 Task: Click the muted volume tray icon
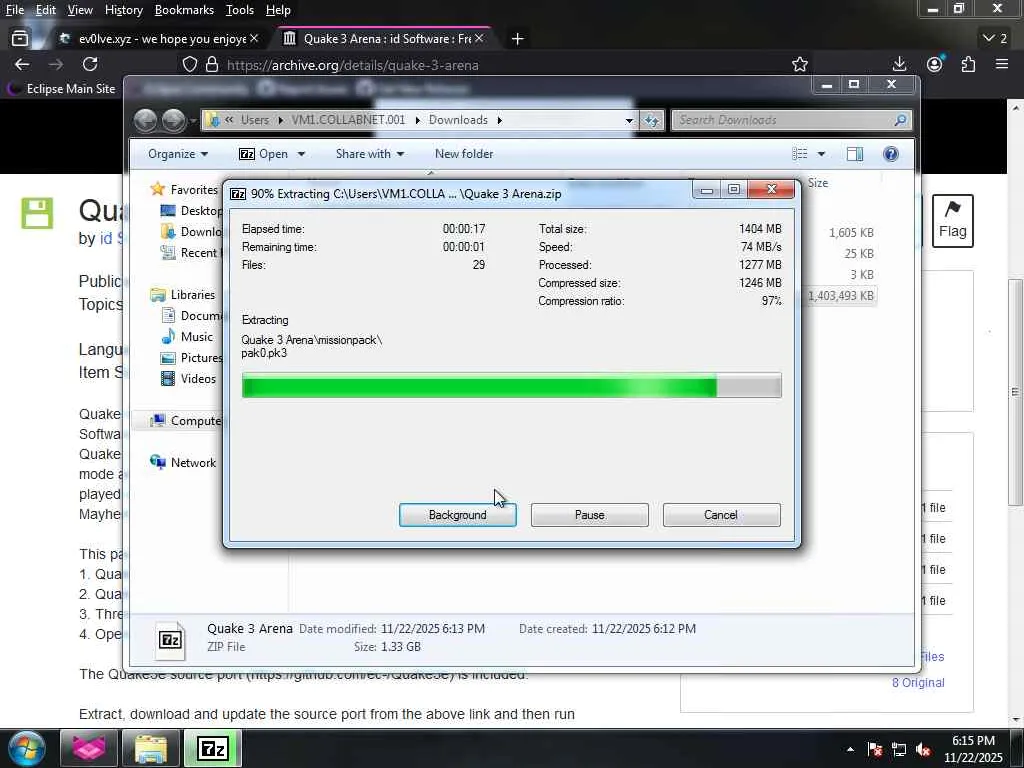pos(923,750)
